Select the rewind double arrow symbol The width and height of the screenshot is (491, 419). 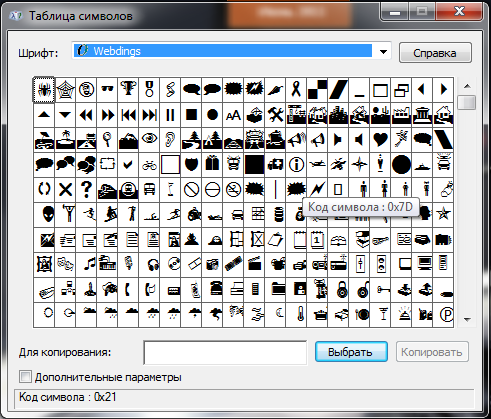point(86,115)
